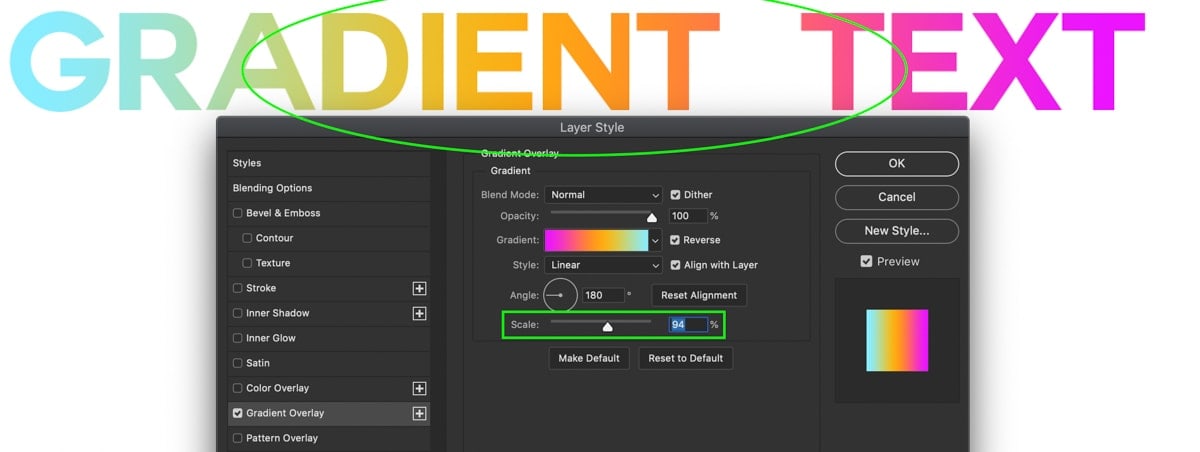Enable the Bevel & Emboss checkbox

point(237,213)
